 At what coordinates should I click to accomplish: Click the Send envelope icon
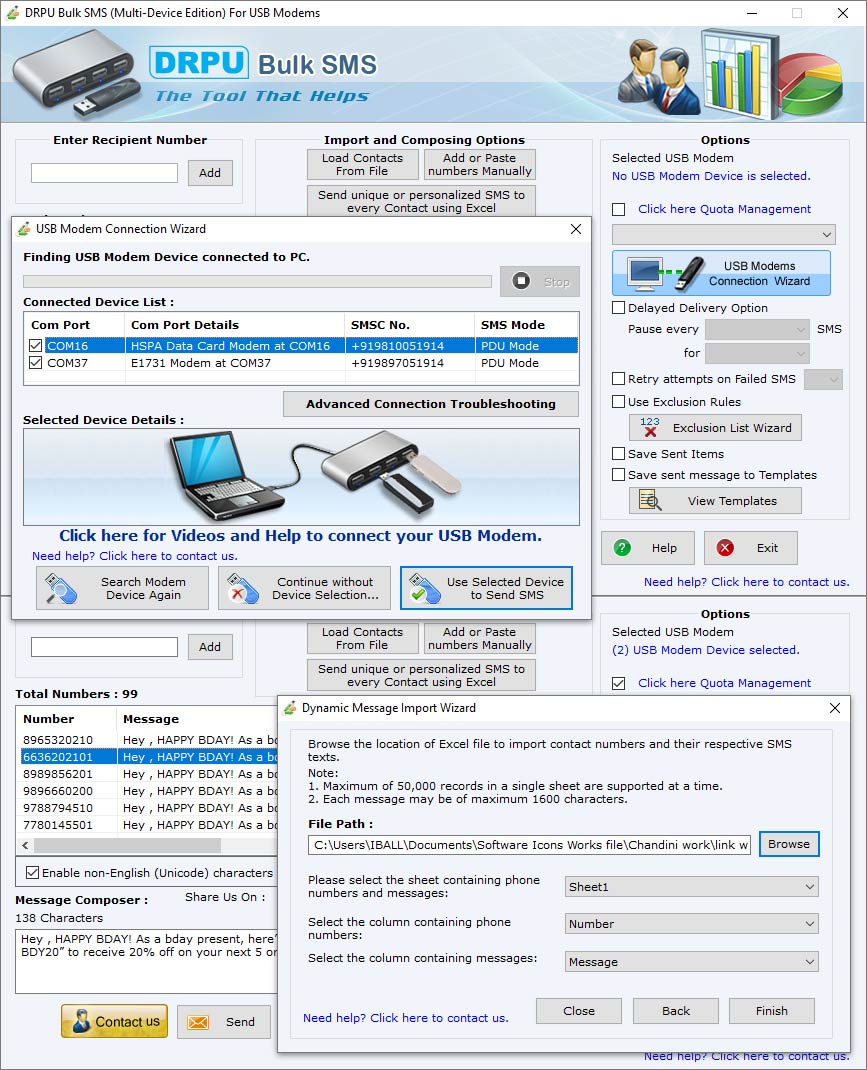(198, 1021)
